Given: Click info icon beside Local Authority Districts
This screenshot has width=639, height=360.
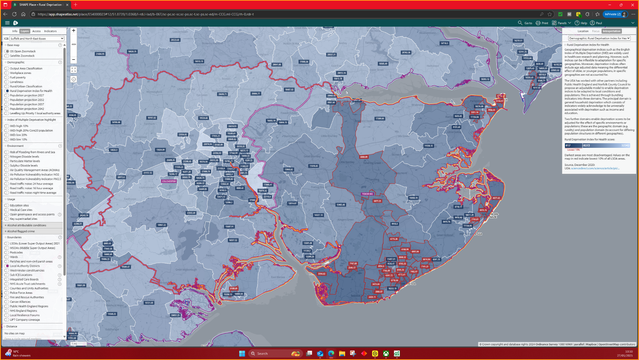Looking at the screenshot, I should (x=60, y=266).
